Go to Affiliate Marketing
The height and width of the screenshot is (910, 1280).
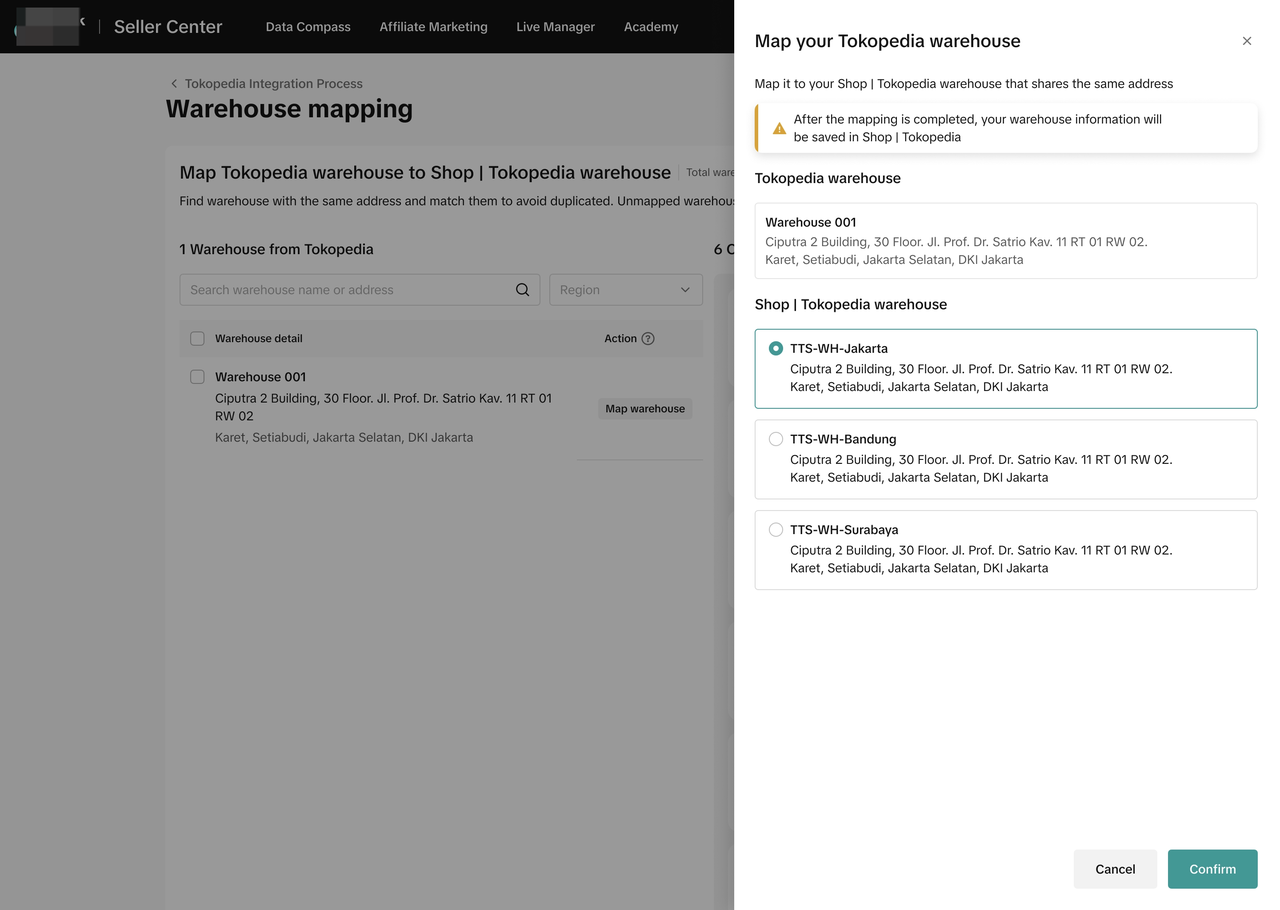point(433,27)
